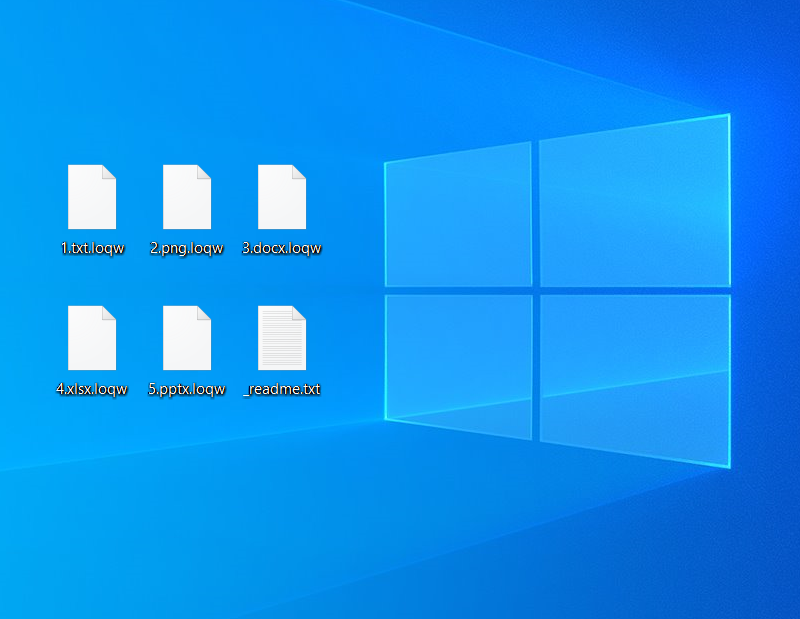Click center cross of the Windows logo

(x=536, y=290)
